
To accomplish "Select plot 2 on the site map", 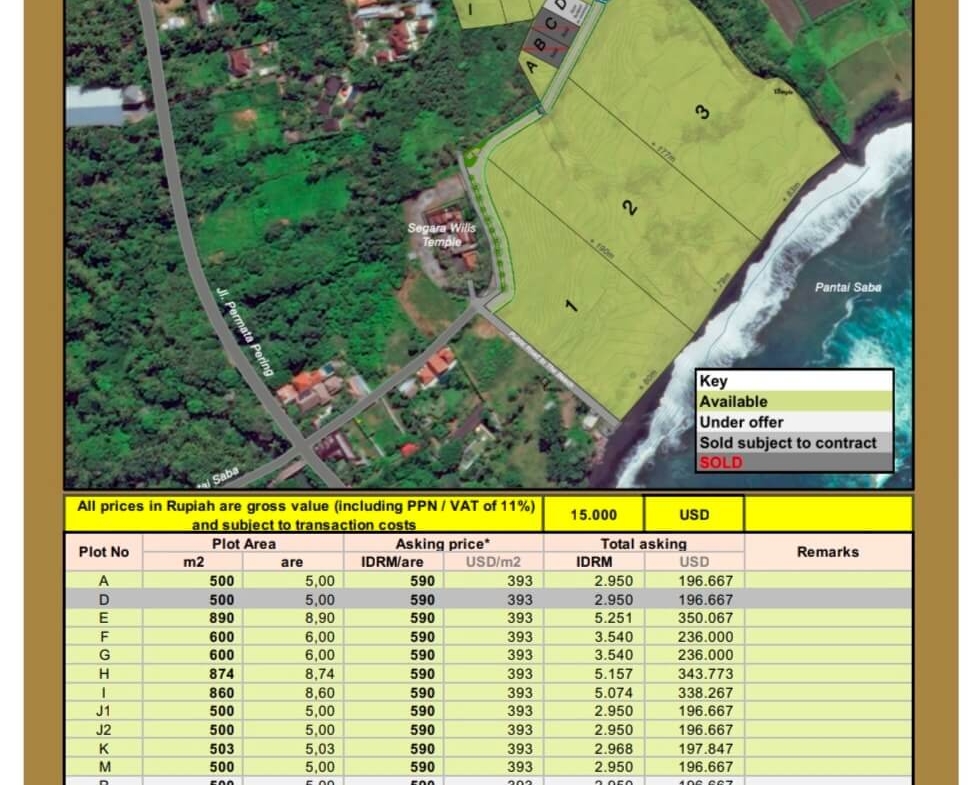I will click(629, 208).
